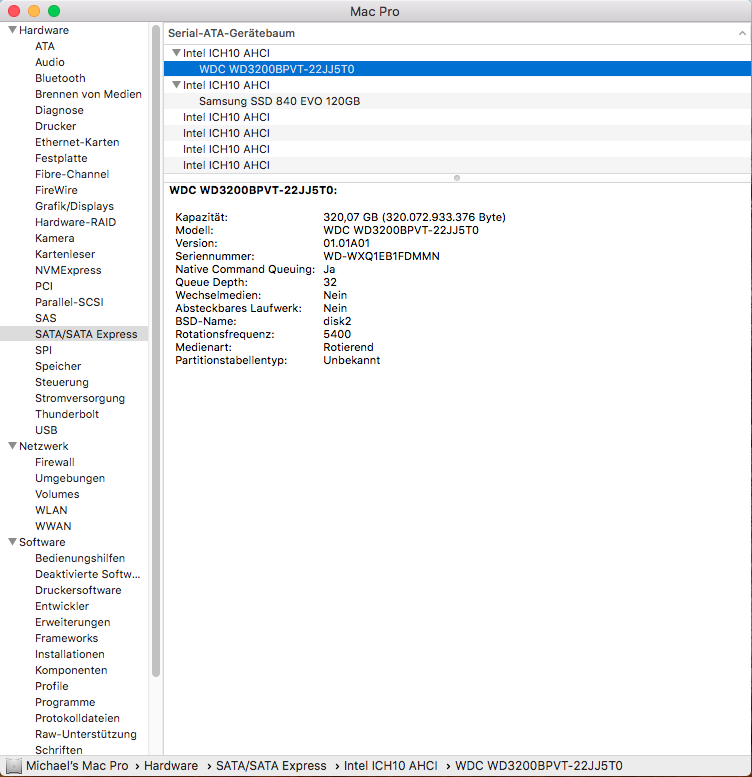
Task: Open Protokolldateien entry
Action: pyautogui.click(x=77, y=718)
